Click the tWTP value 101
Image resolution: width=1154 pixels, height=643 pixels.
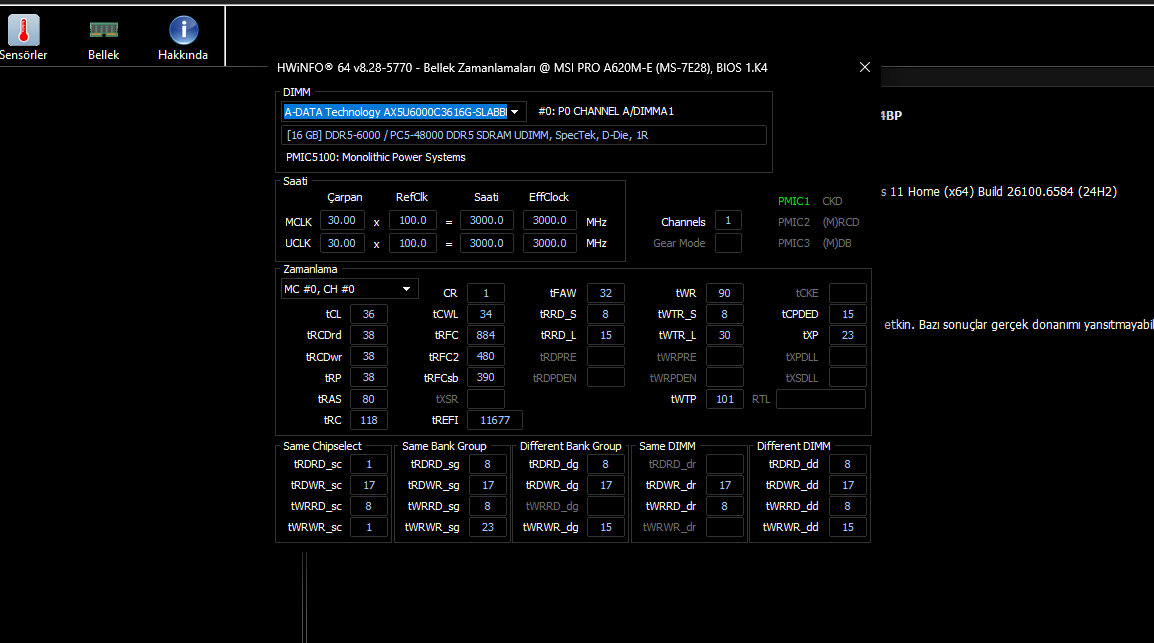point(725,399)
